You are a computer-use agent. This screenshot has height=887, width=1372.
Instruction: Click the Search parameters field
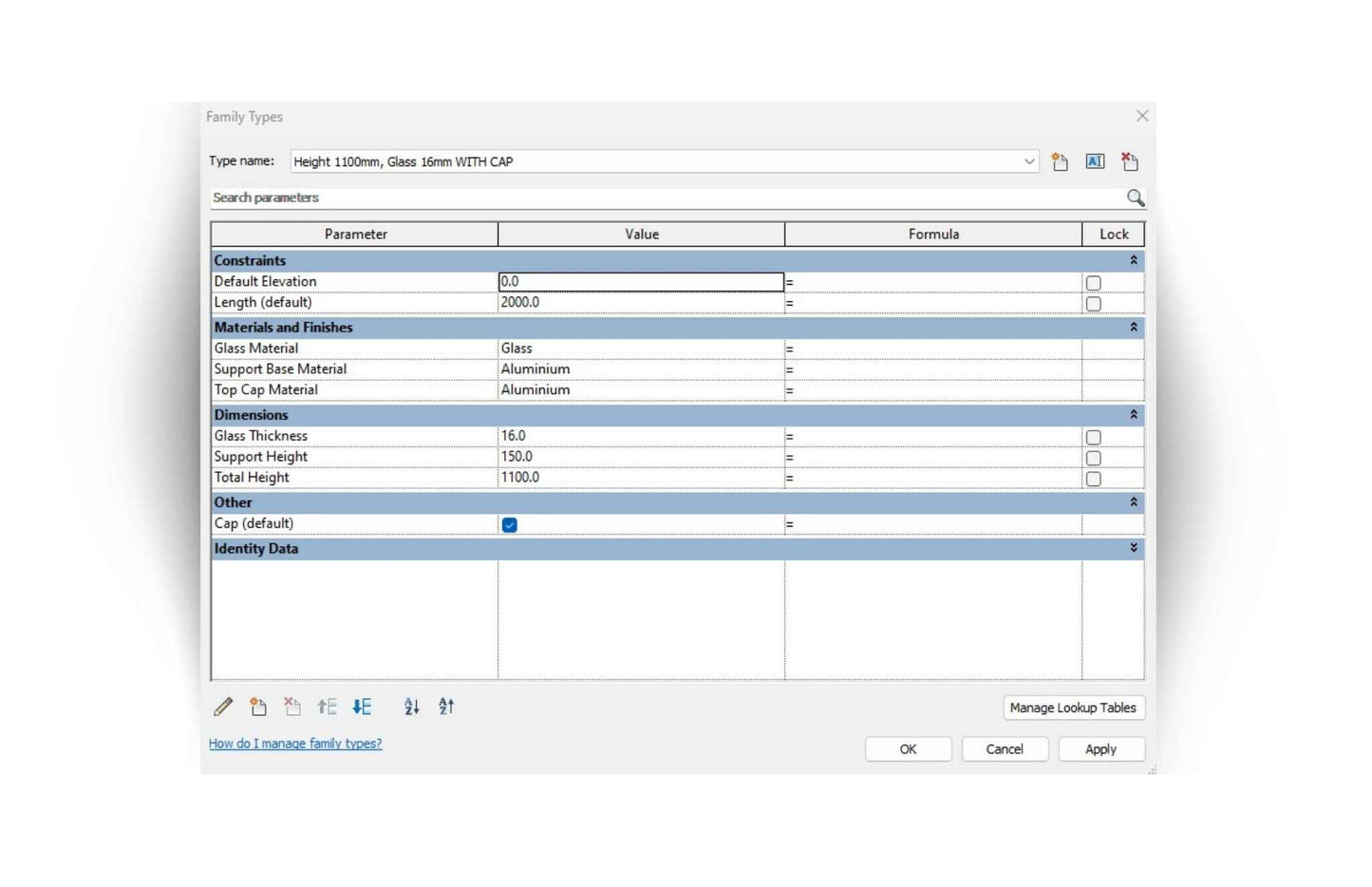[x=665, y=198]
